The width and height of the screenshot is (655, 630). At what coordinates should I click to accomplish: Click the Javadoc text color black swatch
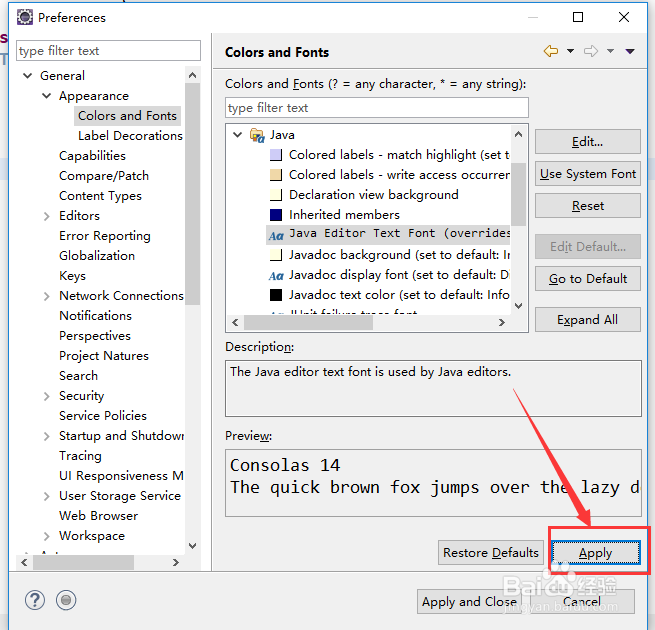[x=276, y=295]
